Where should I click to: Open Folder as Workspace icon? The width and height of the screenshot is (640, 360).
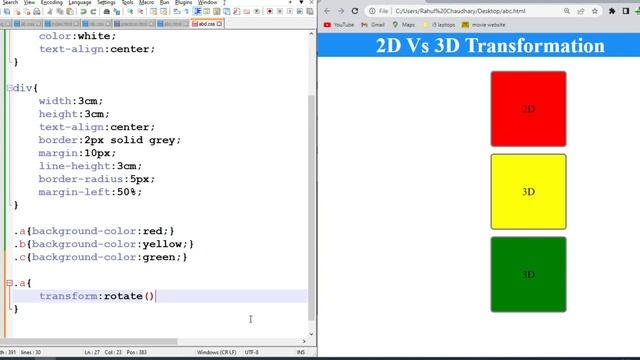(247, 11)
